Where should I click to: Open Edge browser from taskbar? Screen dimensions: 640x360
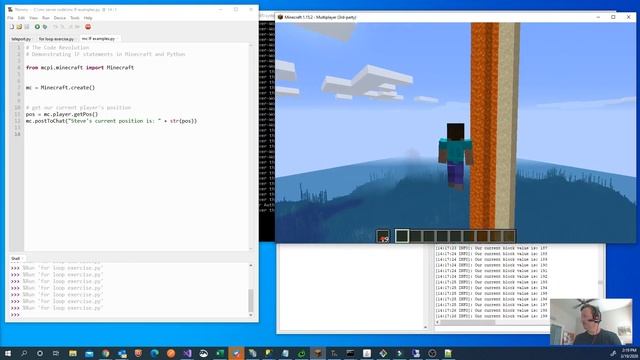click(154, 353)
